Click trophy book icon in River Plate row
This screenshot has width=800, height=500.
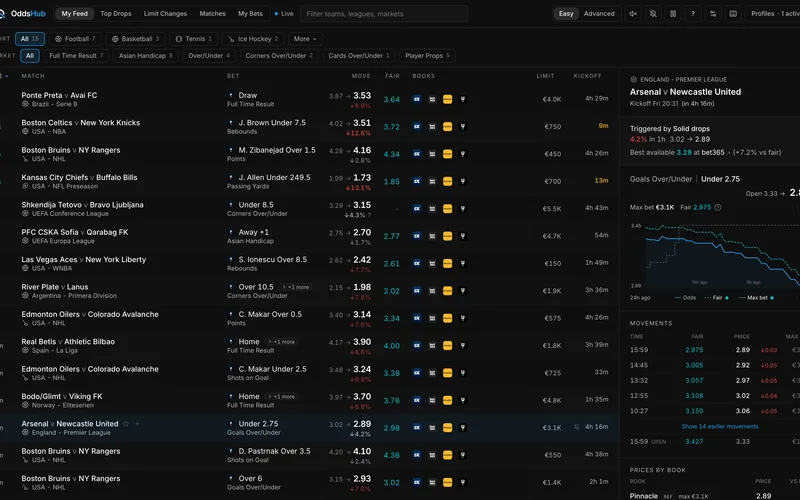463,291
